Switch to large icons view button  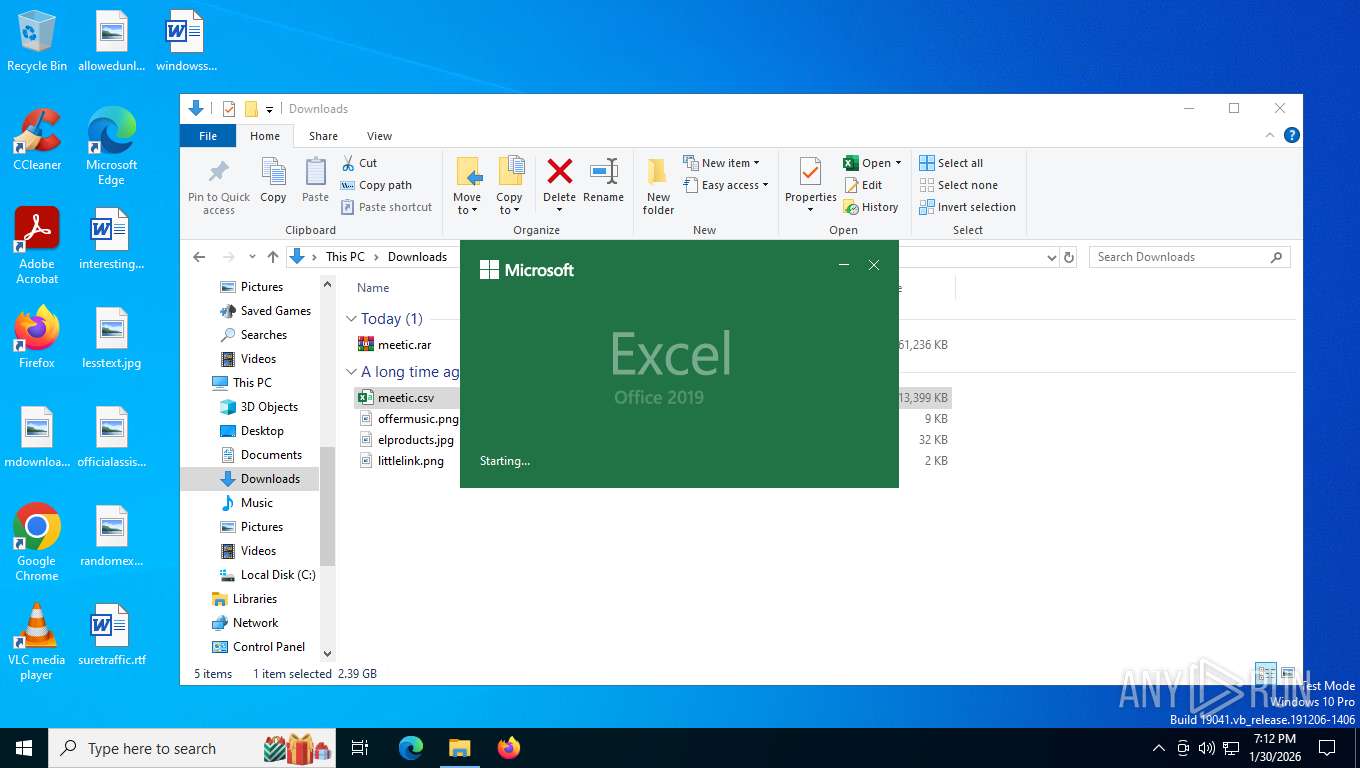[1288, 674]
